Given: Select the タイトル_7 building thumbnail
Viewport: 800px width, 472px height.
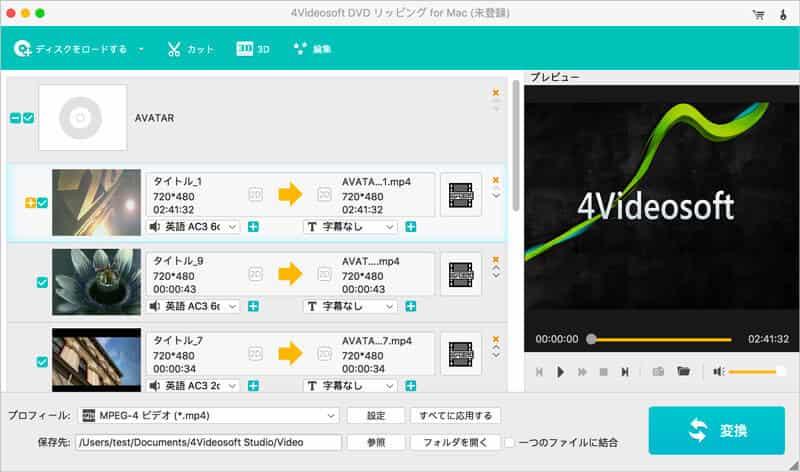Looking at the screenshot, I should click(x=96, y=360).
